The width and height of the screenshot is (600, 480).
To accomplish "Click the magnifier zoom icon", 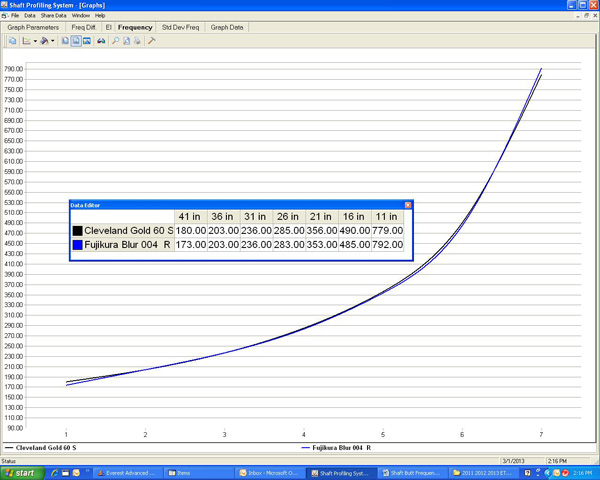I will click(115, 41).
